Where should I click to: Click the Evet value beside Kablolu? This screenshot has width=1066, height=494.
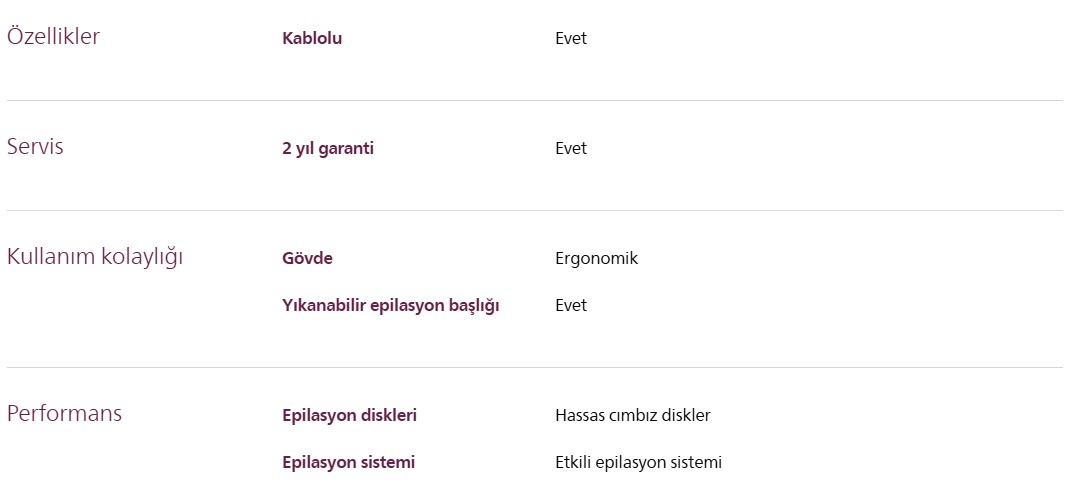click(x=571, y=39)
